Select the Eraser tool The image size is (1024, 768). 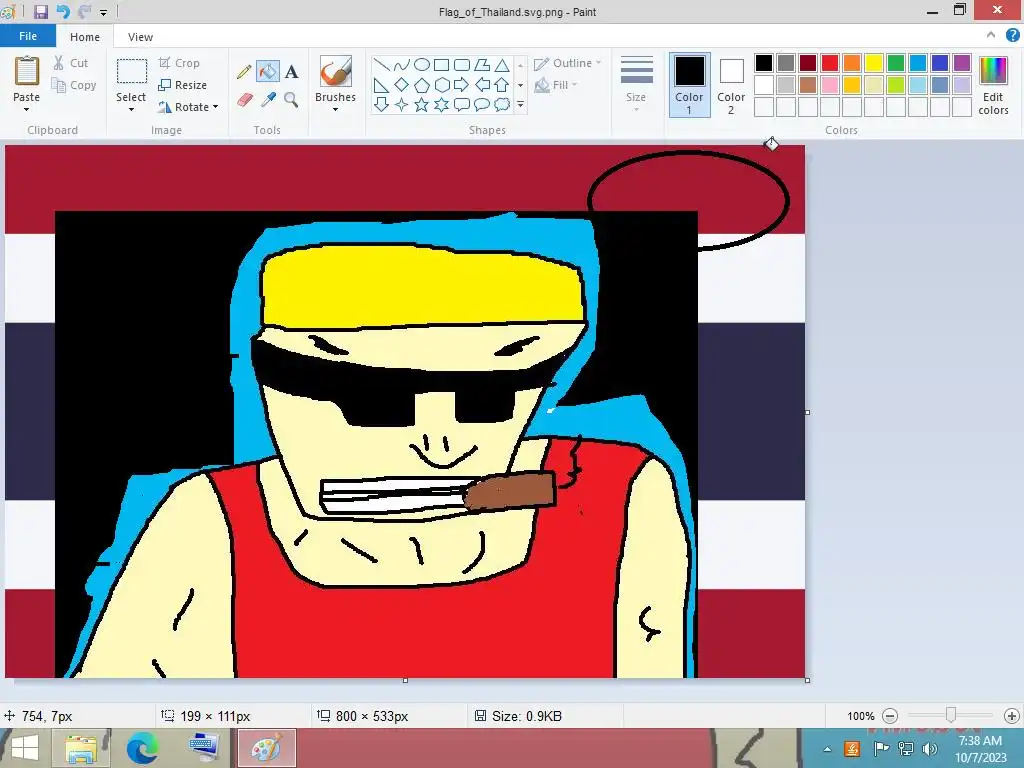244,100
